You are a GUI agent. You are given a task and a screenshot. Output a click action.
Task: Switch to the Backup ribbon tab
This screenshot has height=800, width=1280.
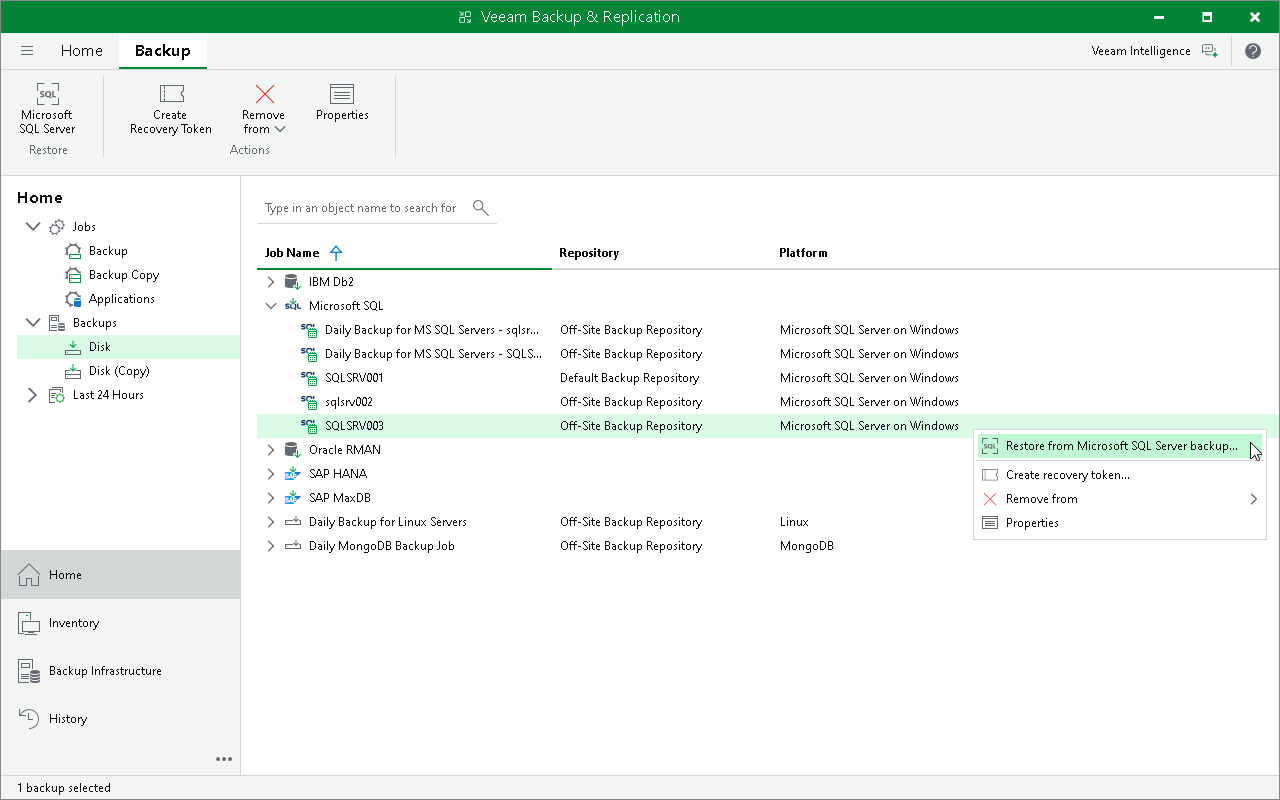pos(163,51)
